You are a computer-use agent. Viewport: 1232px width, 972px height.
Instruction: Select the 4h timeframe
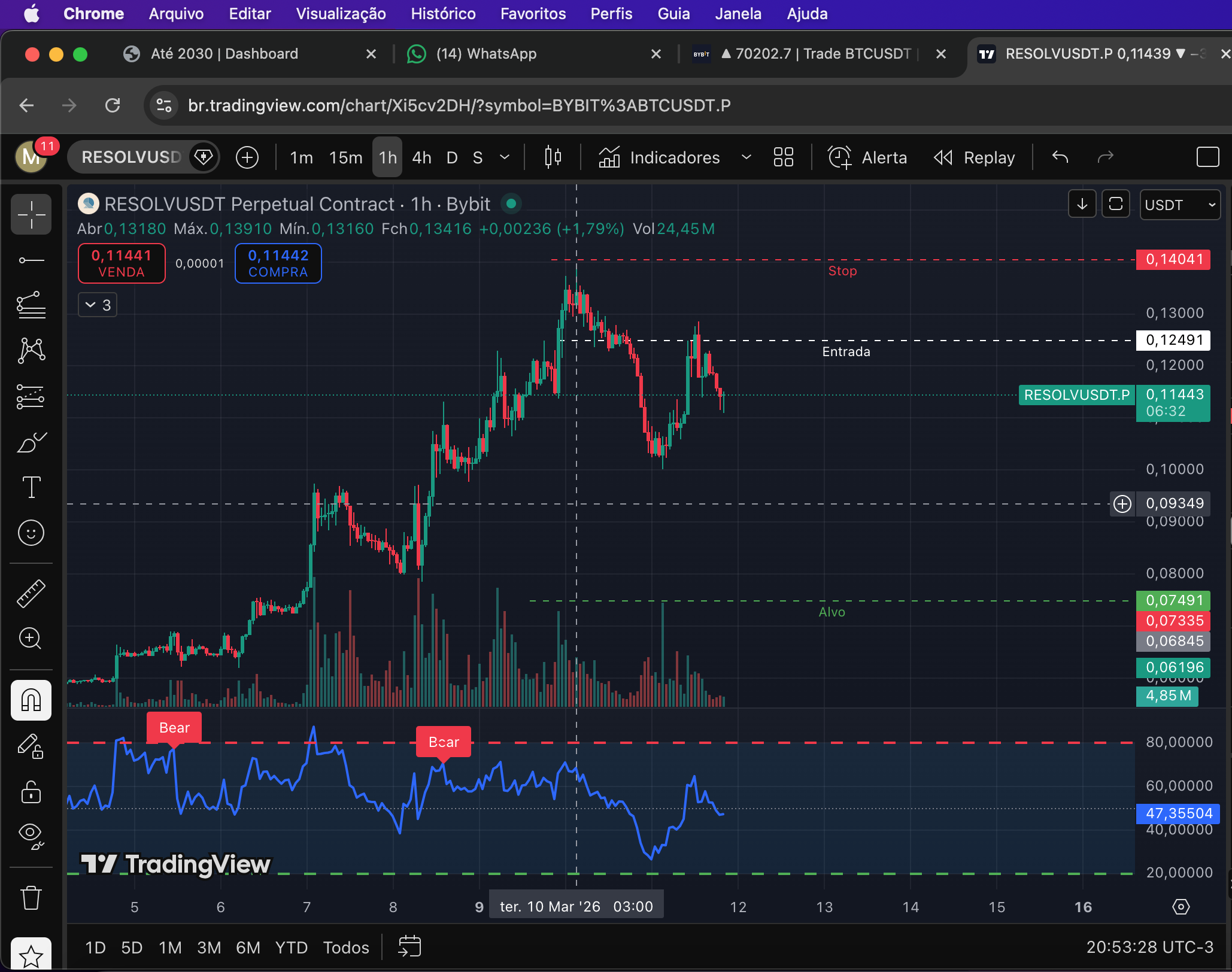421,157
